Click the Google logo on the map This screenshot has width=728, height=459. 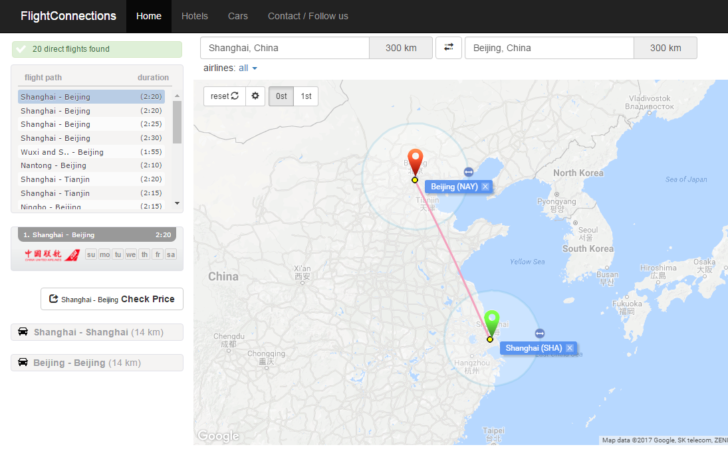click(218, 436)
